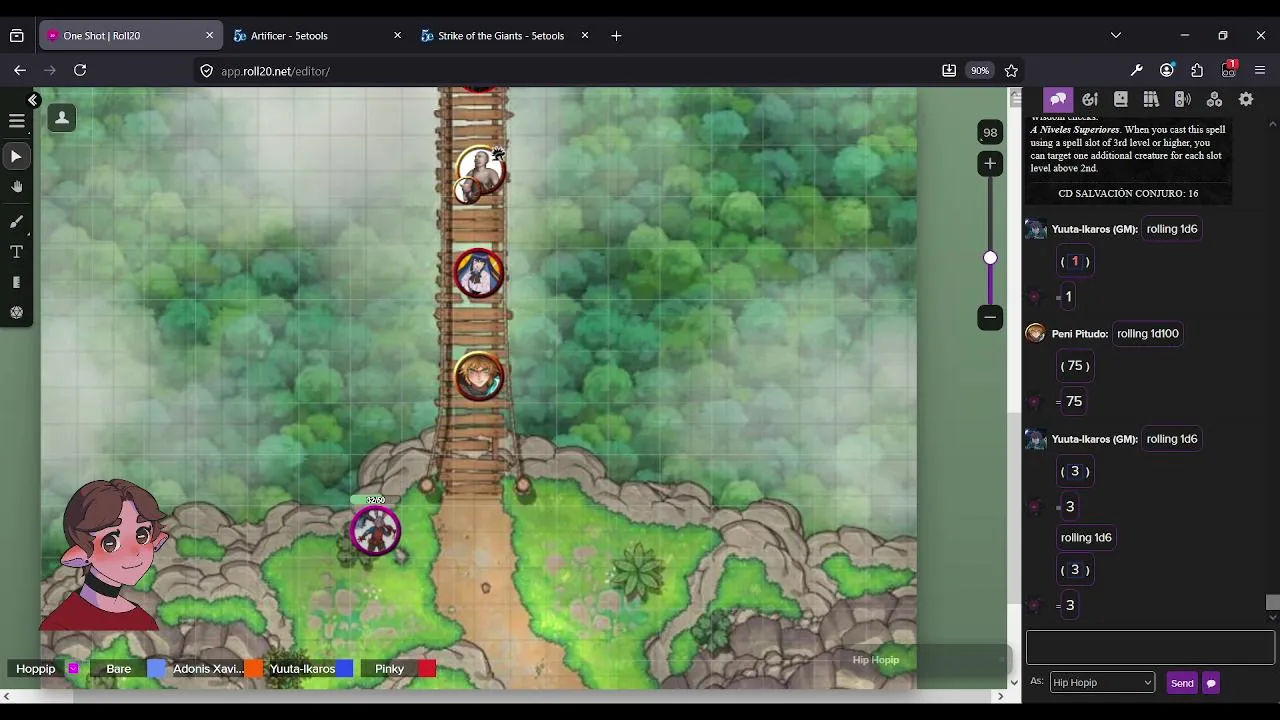This screenshot has width=1280, height=720.
Task: Pick the Ruler measure tool
Action: pyautogui.click(x=16, y=283)
